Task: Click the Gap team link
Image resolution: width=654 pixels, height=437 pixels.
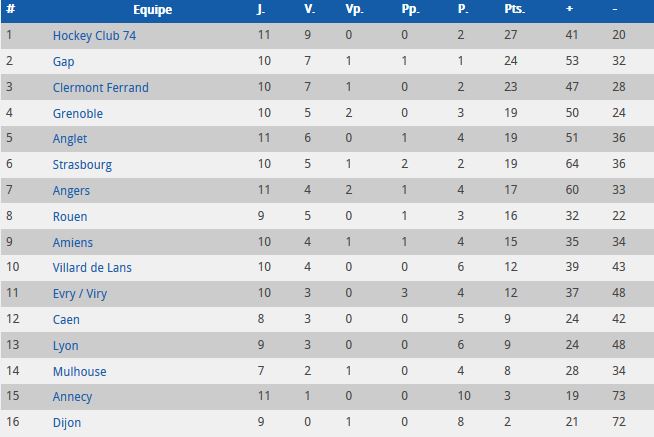Action: click(x=64, y=62)
